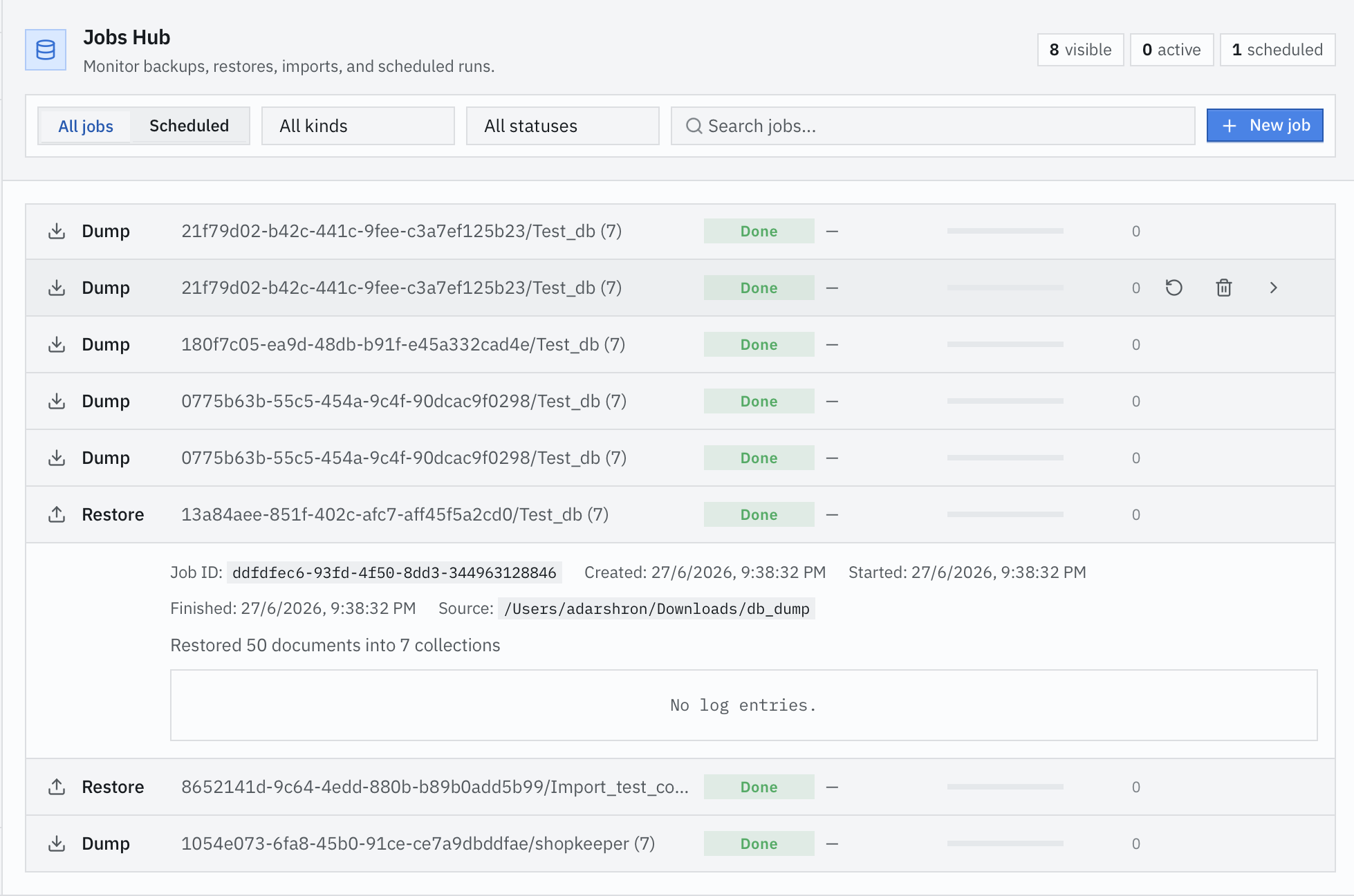The height and width of the screenshot is (896, 1354).
Task: Click upload icon of 13a84aee Restore job
Action: [57, 514]
